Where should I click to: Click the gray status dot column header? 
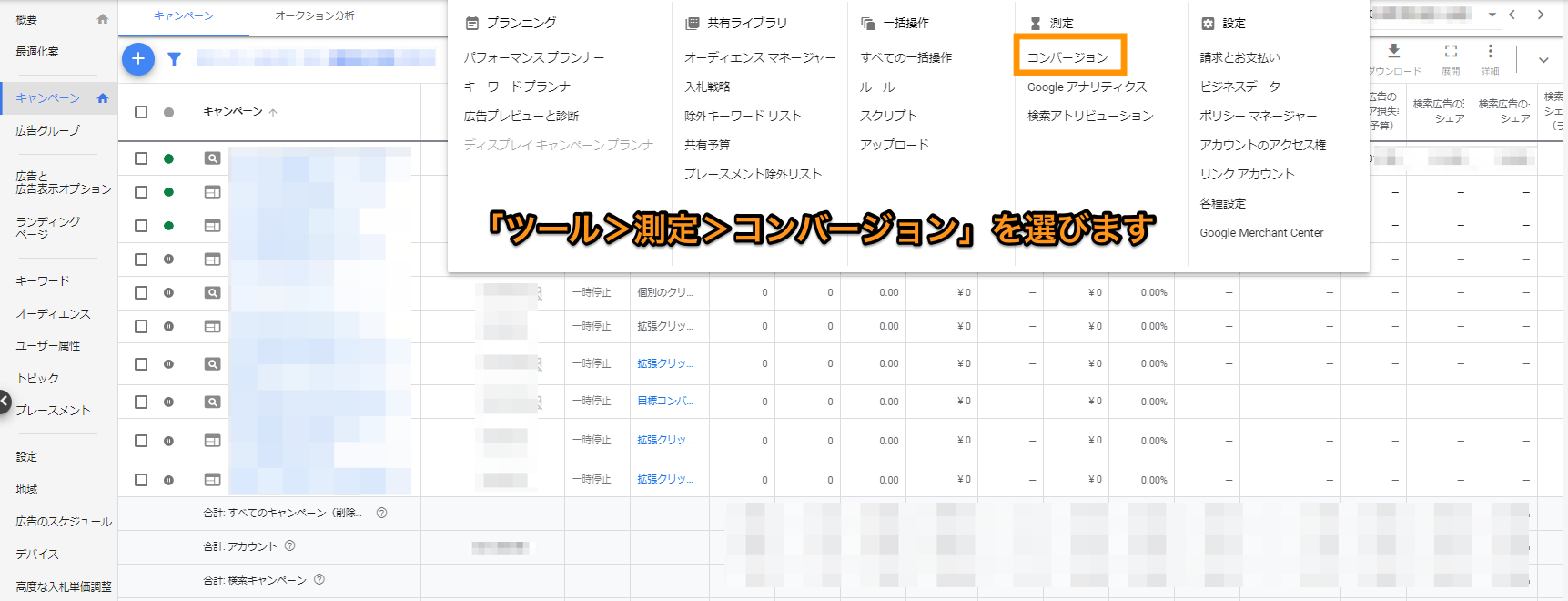coord(168,113)
